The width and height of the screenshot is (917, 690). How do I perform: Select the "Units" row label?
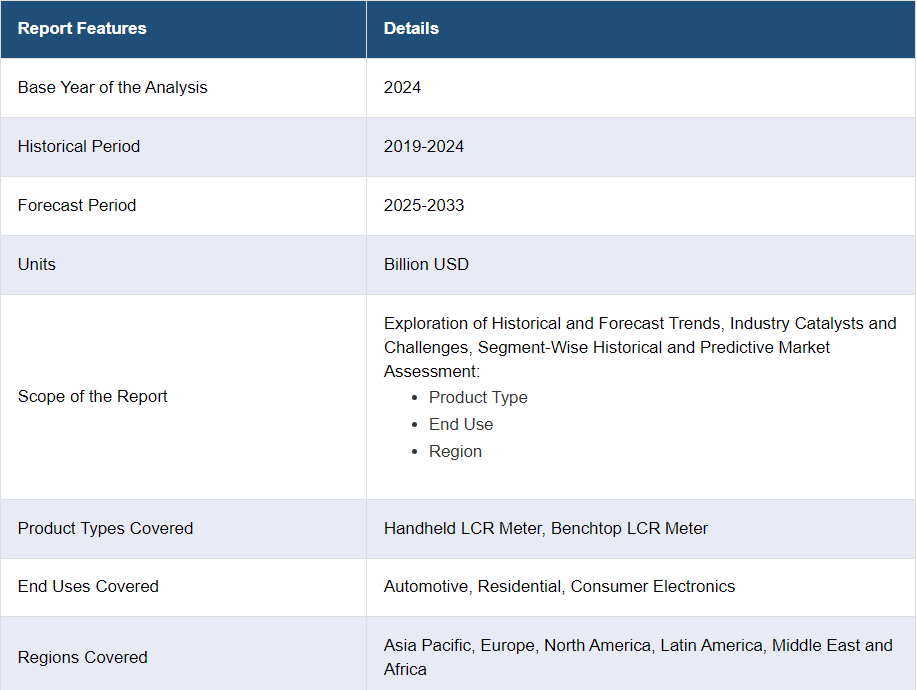click(x=37, y=264)
